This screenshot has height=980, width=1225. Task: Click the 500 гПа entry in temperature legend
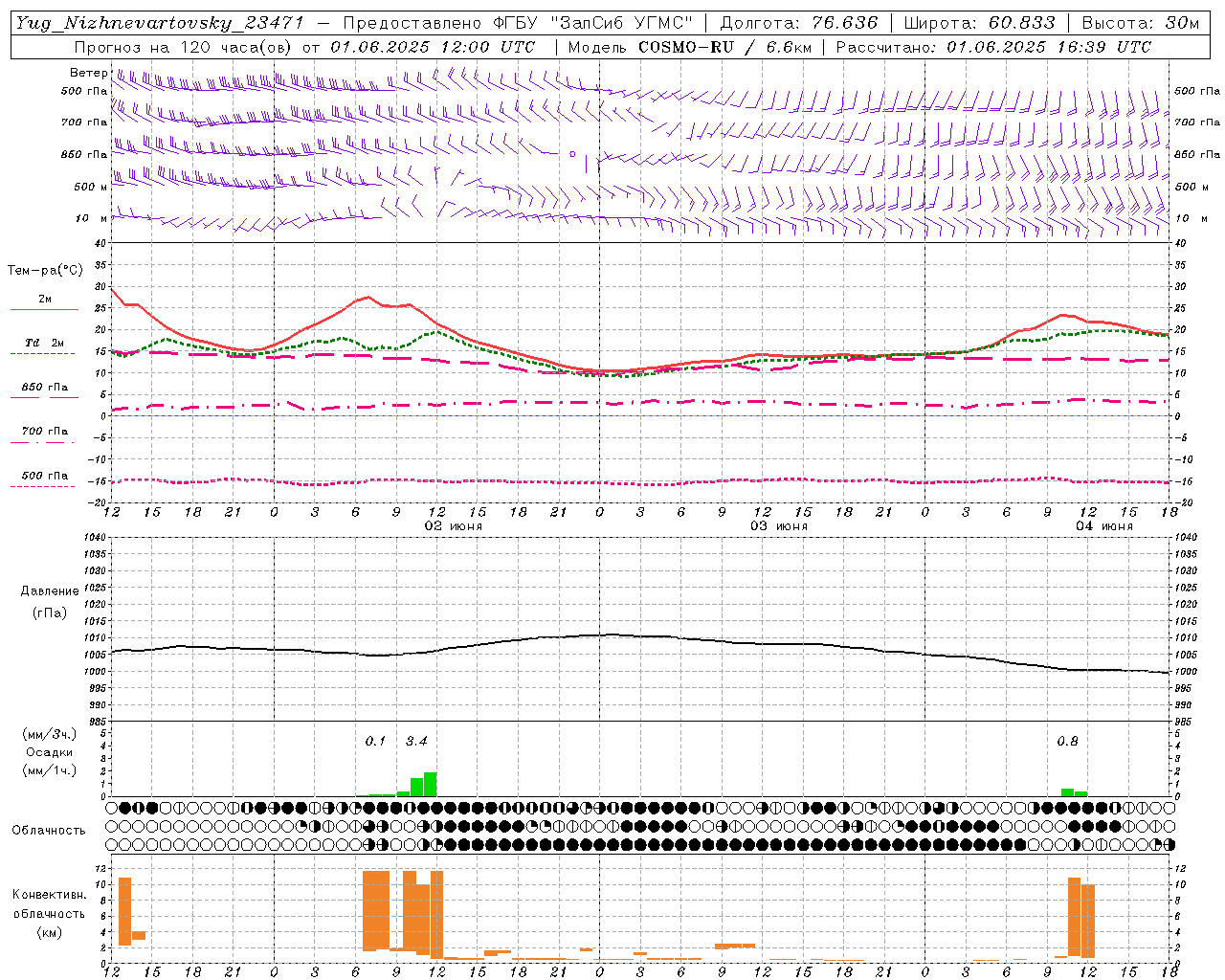tap(44, 476)
